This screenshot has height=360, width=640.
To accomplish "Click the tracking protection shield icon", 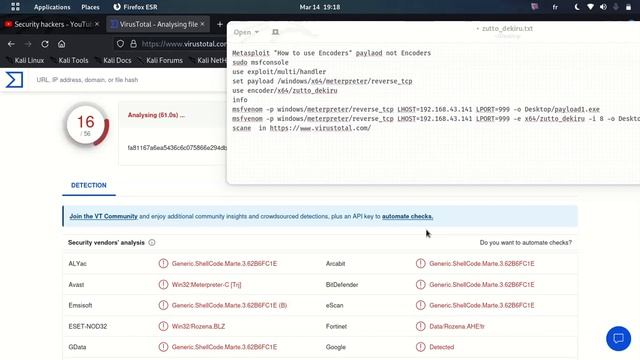I will click(x=120, y=44).
